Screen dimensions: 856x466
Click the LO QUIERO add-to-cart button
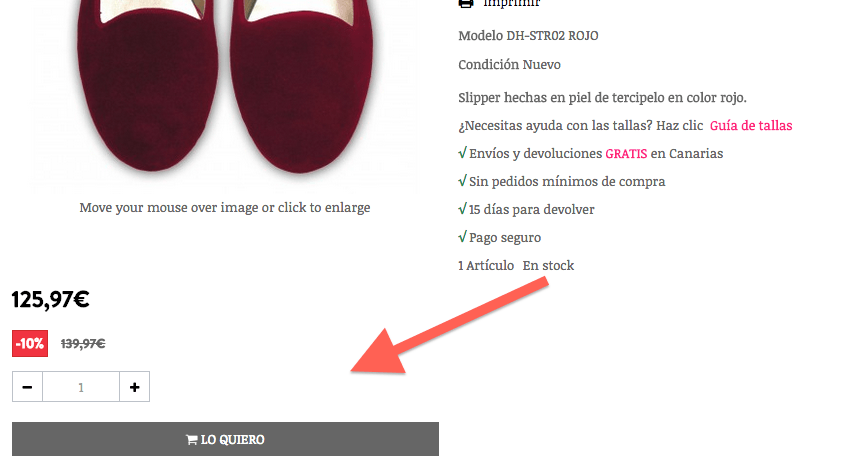click(x=225, y=439)
